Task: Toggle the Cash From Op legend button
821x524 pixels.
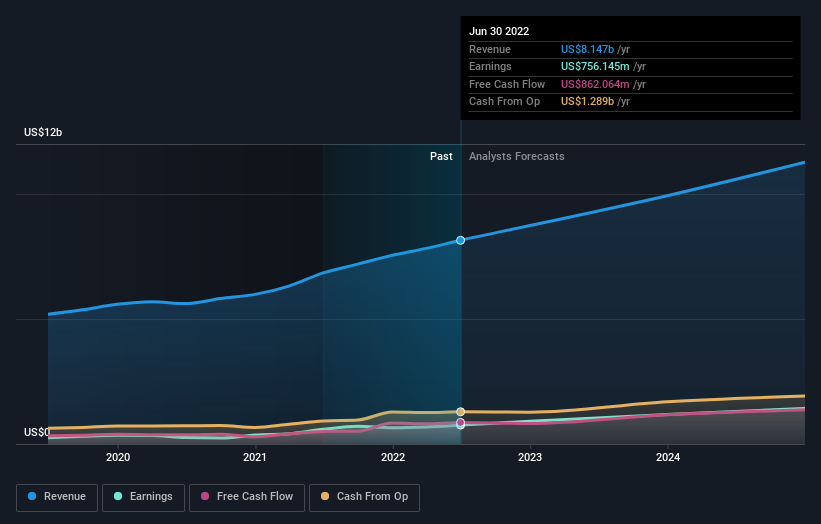Action: pyautogui.click(x=364, y=497)
